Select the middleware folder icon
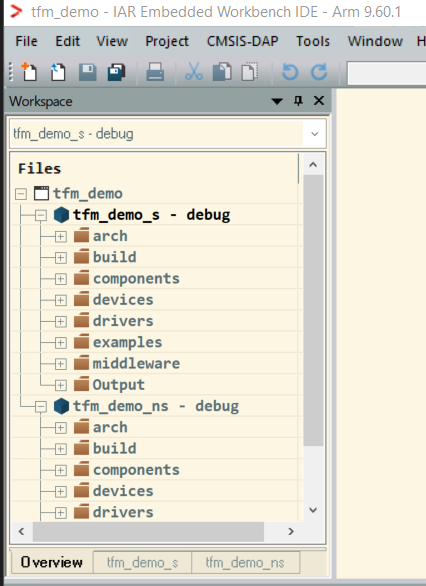This screenshot has width=426, height=586. coord(81,363)
